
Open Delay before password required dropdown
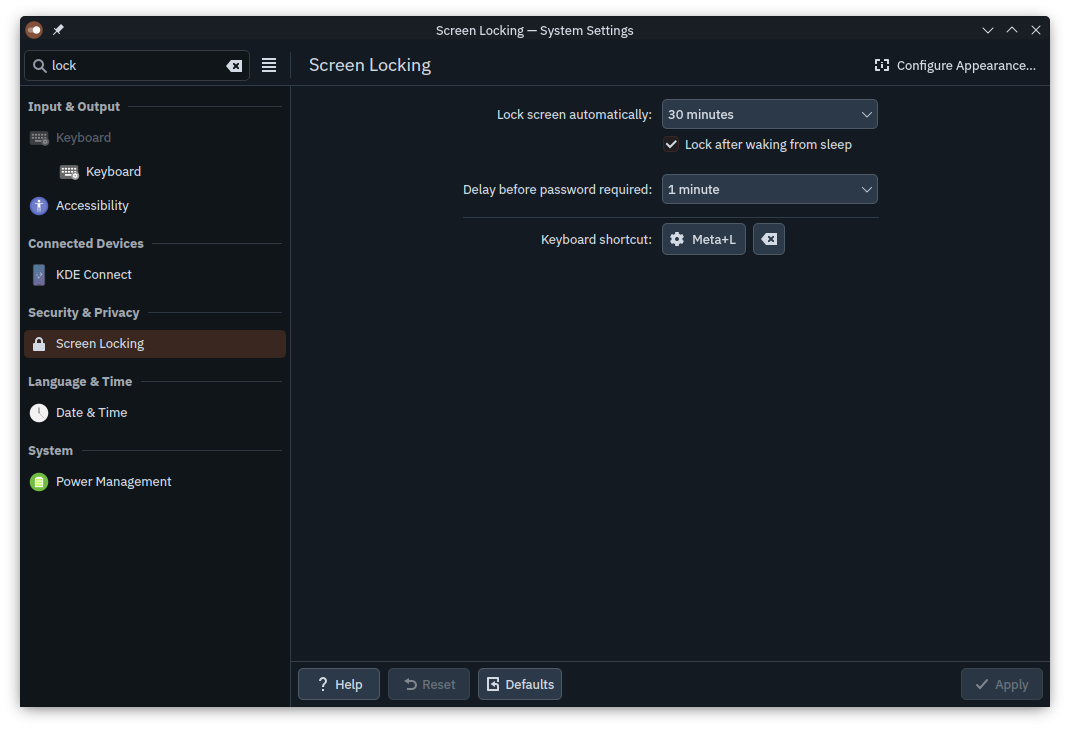(769, 190)
